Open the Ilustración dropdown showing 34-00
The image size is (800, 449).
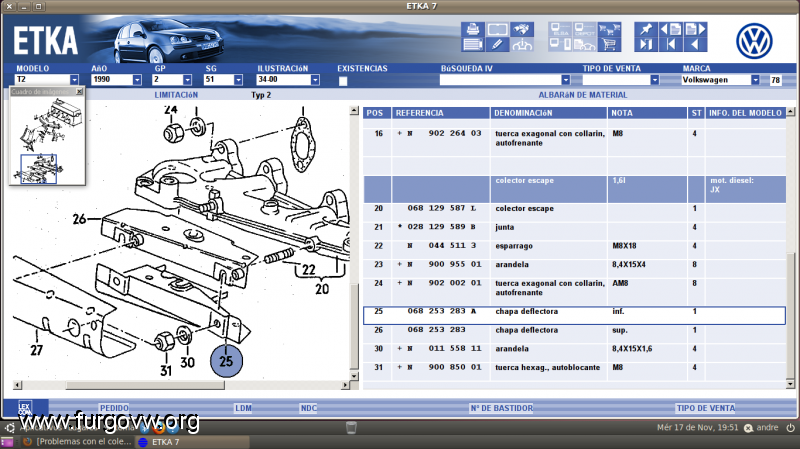click(315, 80)
